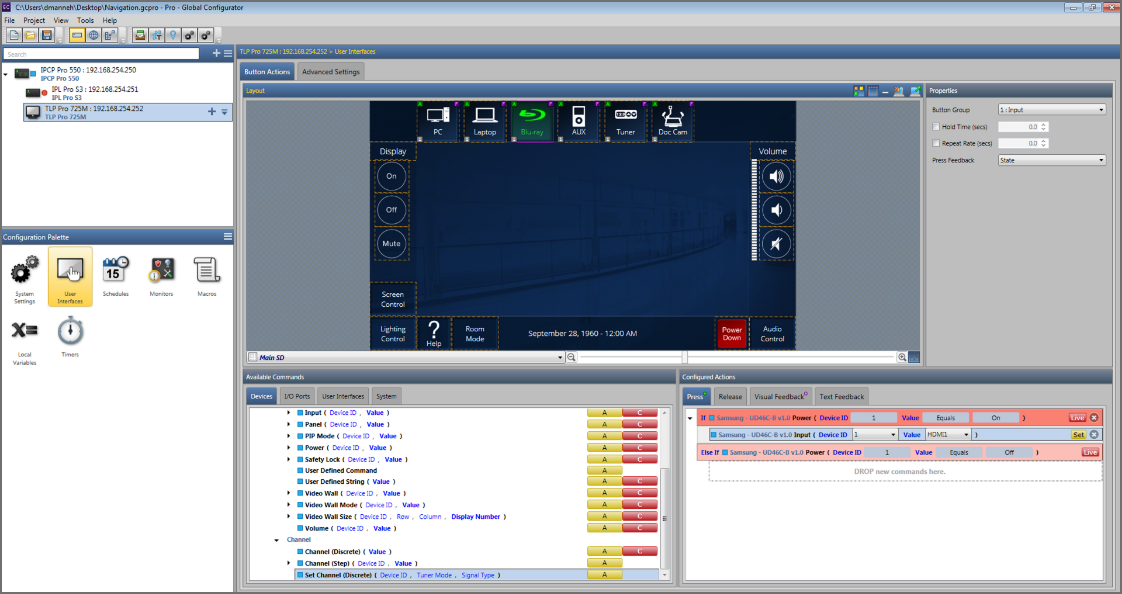Click the Open project folder icon
Screen dimensions: 1122x594
(30, 35)
